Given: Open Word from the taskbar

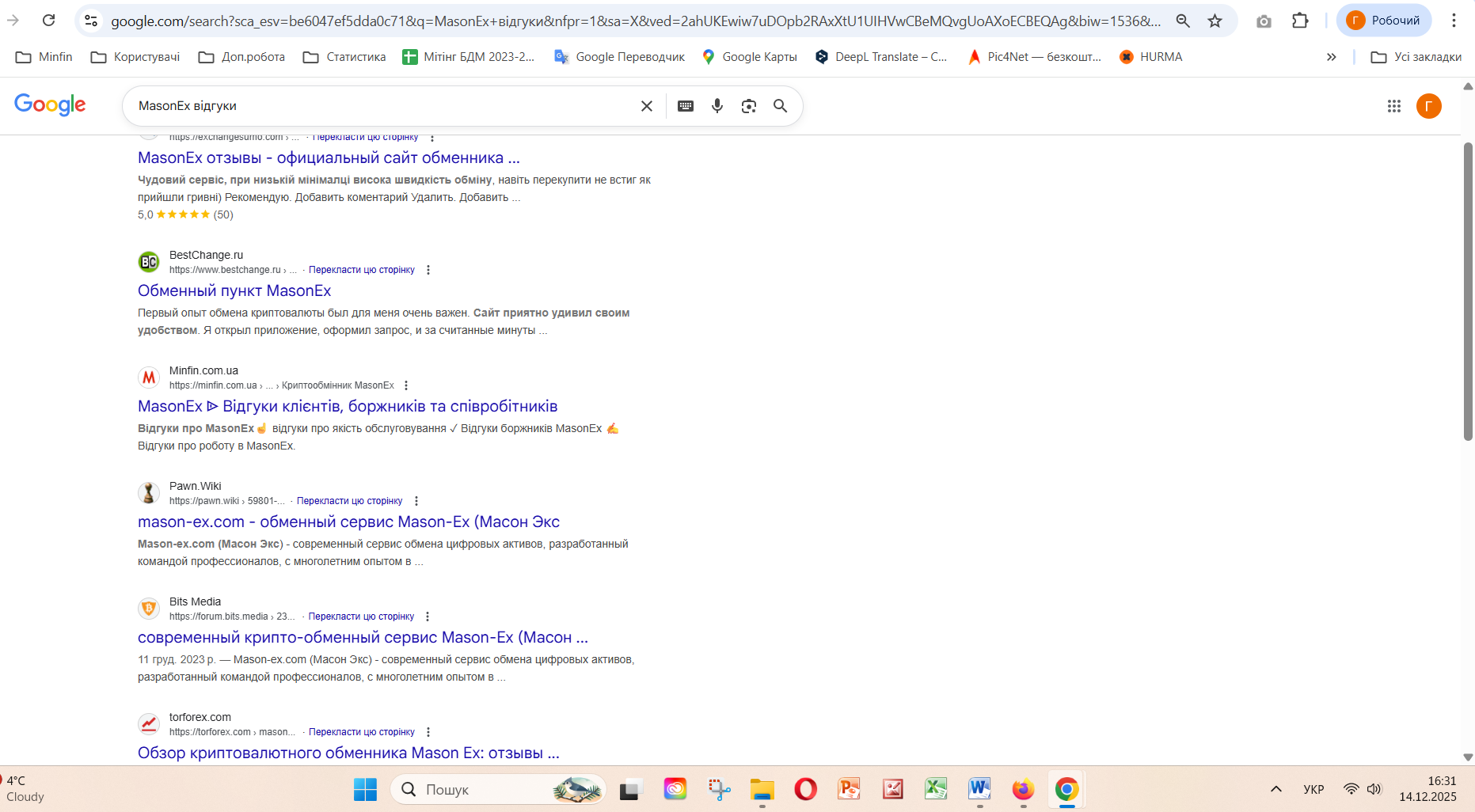Looking at the screenshot, I should 979,789.
